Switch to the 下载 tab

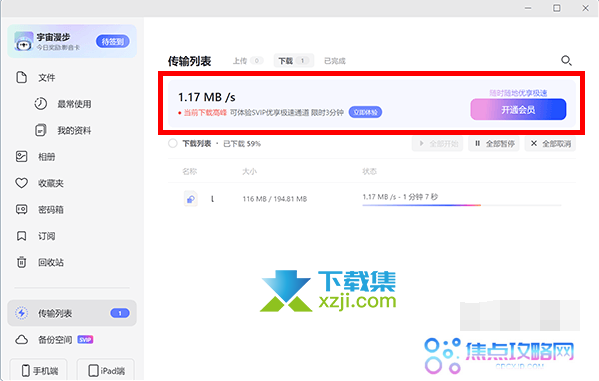point(293,61)
